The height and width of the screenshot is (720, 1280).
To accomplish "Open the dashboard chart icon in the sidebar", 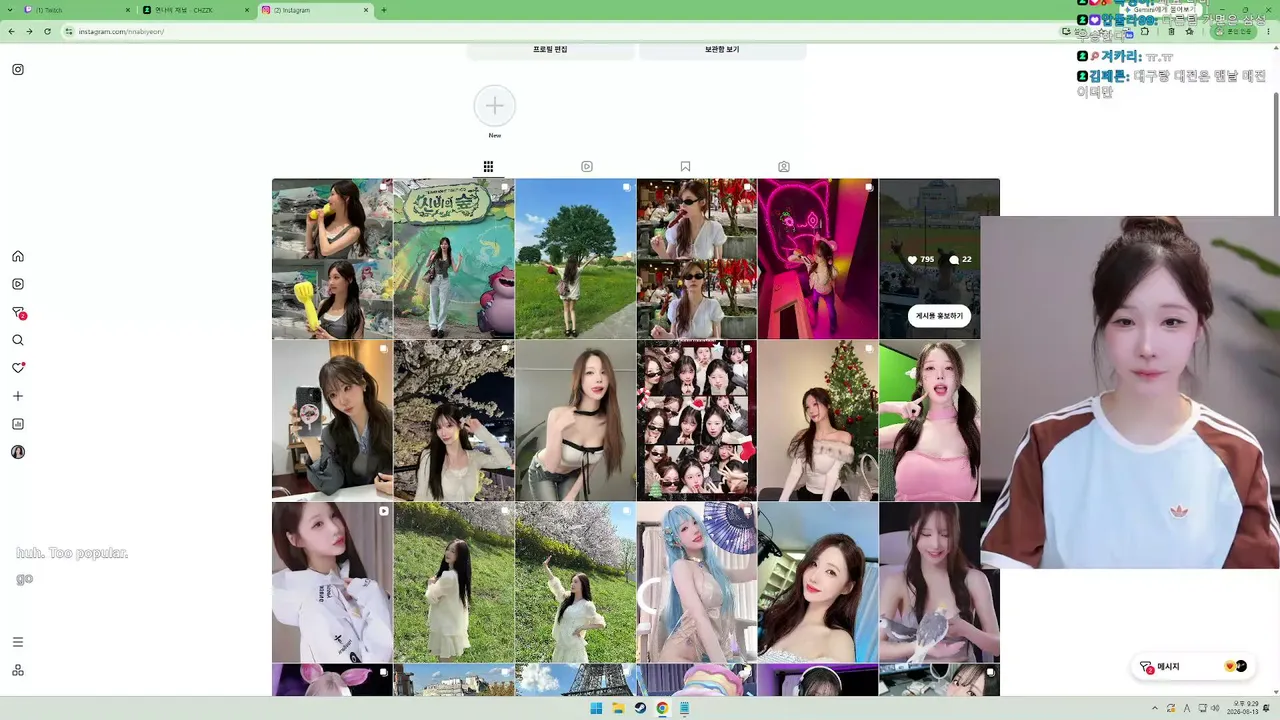I will 18,424.
